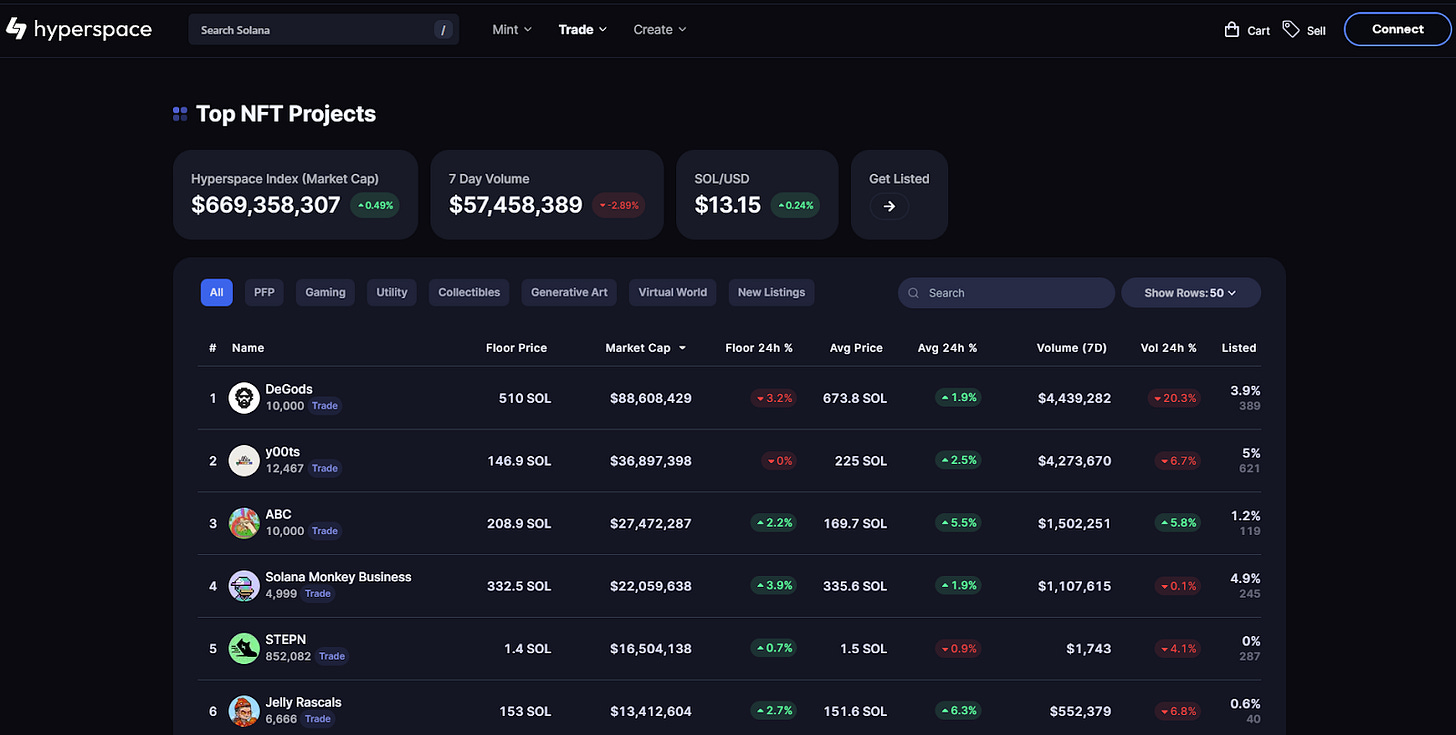This screenshot has width=1456, height=735.
Task: Open the Cart icon
Action: click(x=1232, y=30)
